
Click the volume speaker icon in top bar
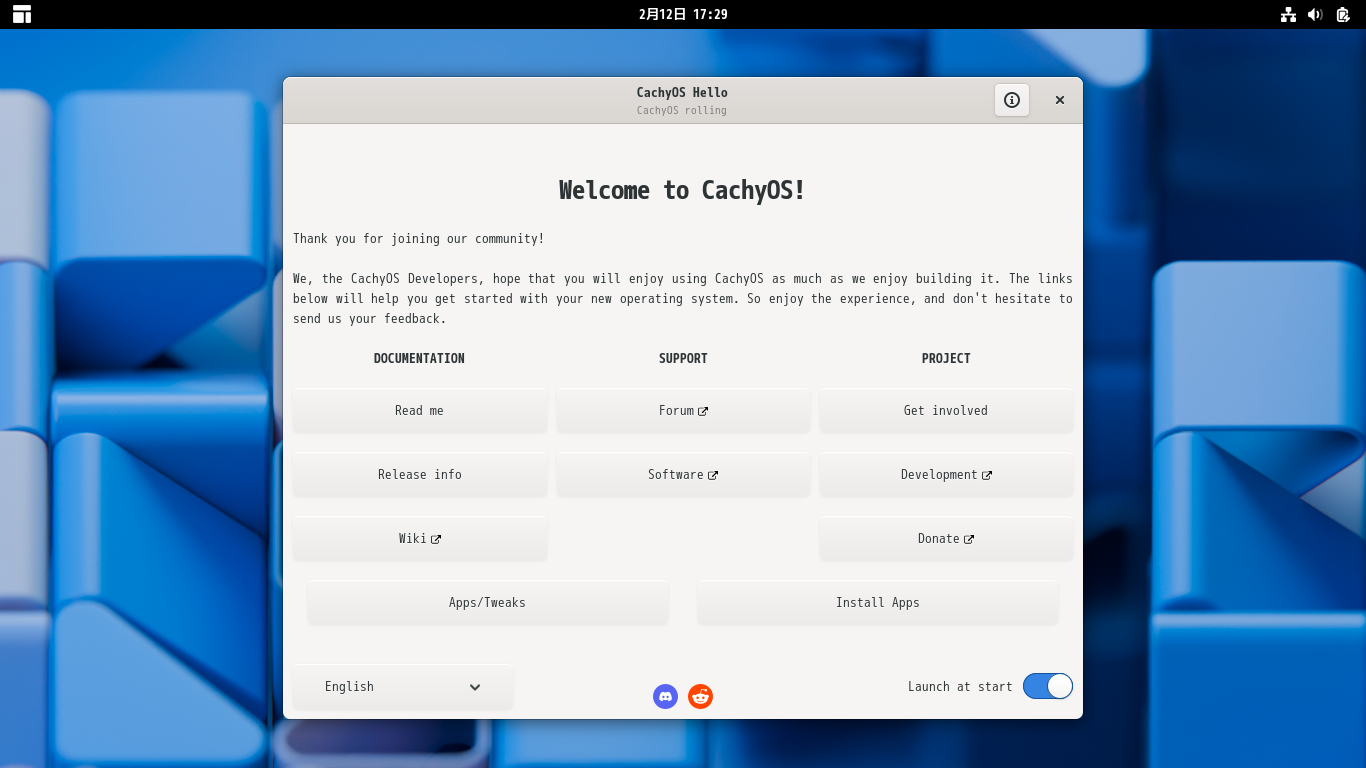tap(1315, 14)
